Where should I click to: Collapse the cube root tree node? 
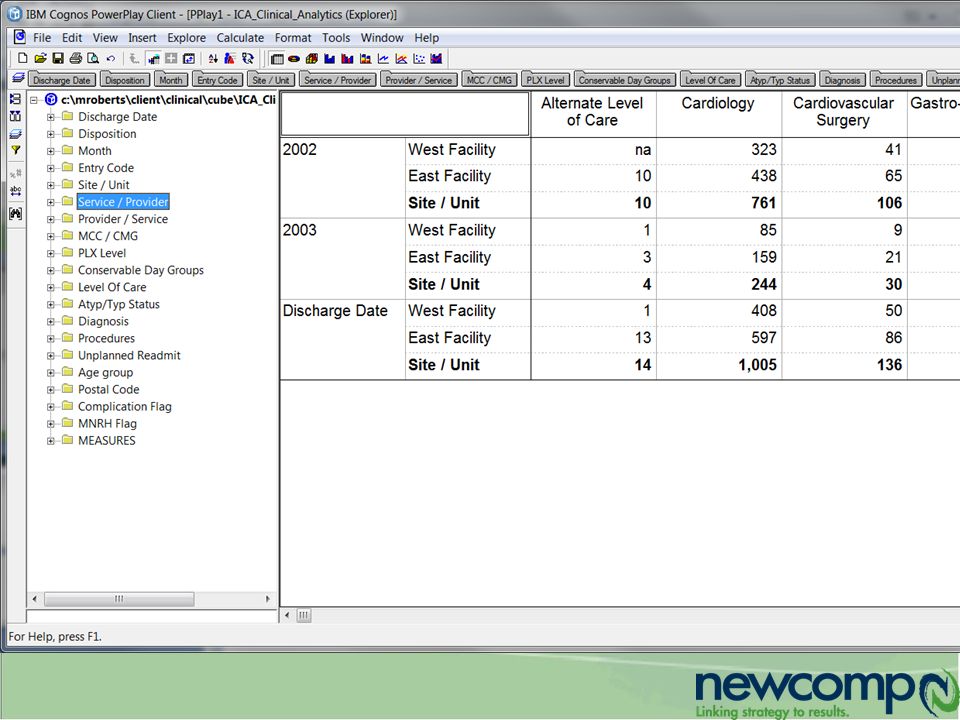[x=34, y=100]
